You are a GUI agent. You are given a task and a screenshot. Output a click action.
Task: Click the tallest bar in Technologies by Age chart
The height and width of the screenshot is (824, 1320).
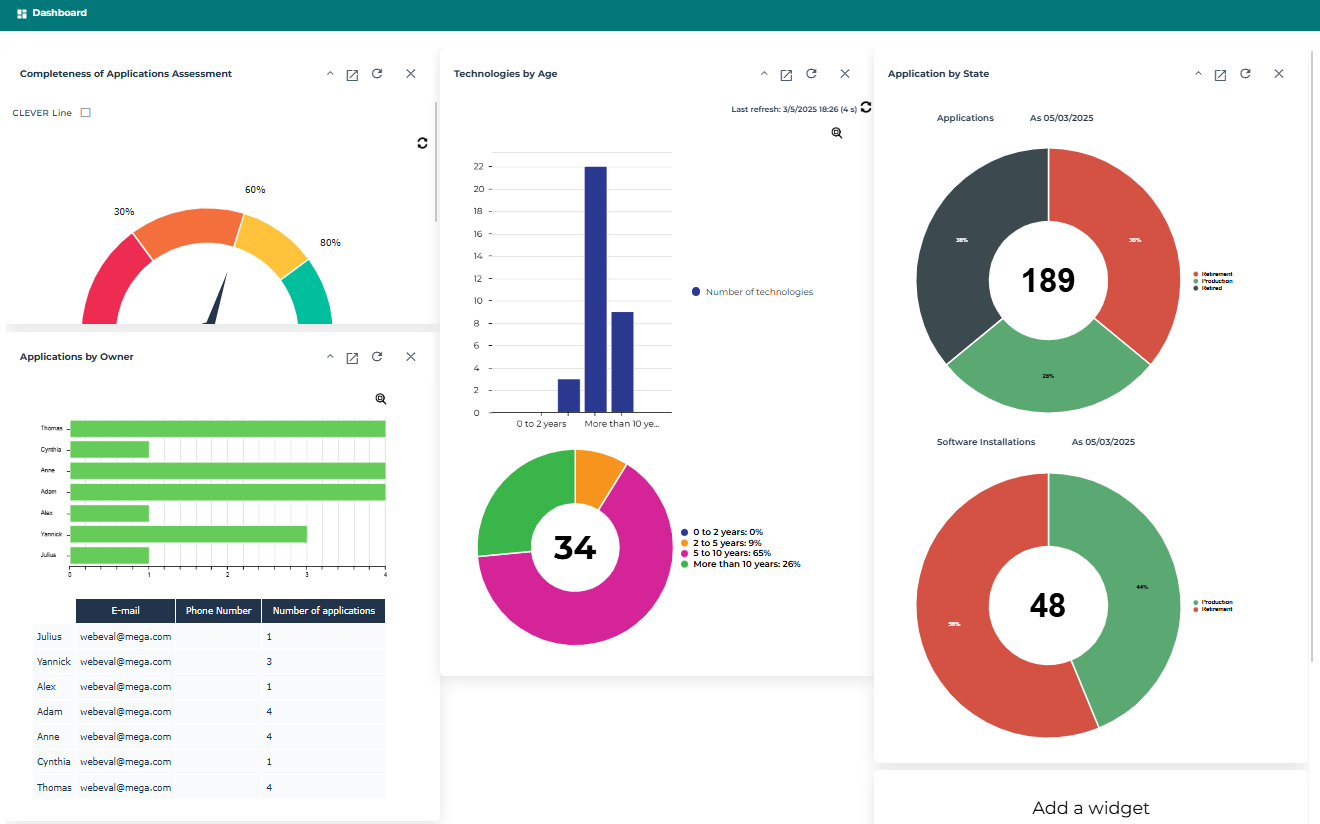click(x=596, y=289)
